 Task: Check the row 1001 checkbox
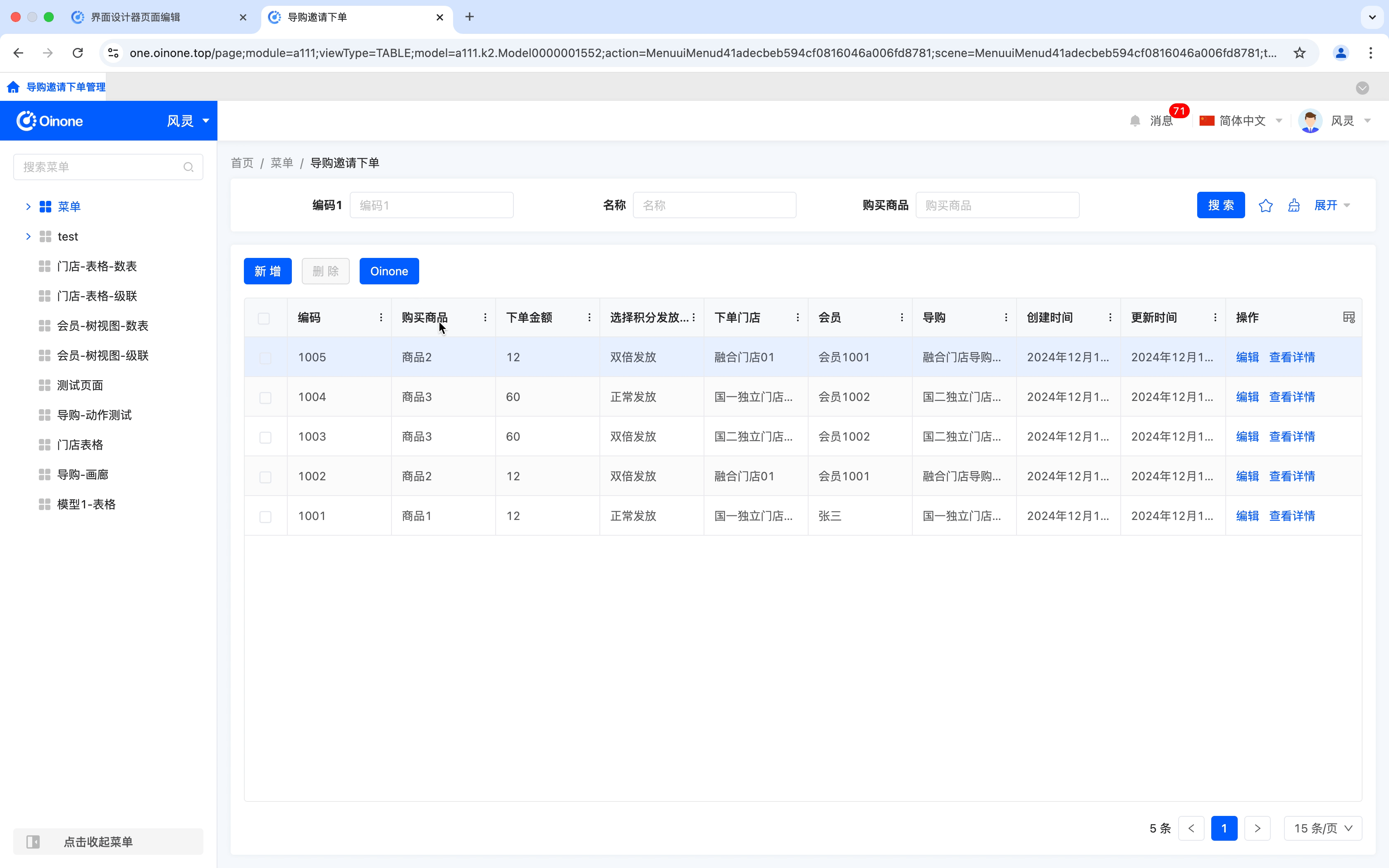coord(265,517)
